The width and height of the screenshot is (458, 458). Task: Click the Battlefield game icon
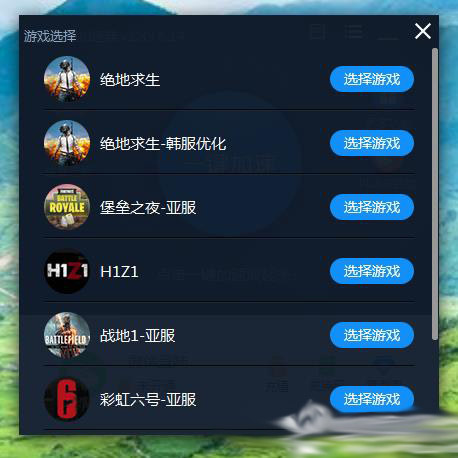tap(67, 335)
